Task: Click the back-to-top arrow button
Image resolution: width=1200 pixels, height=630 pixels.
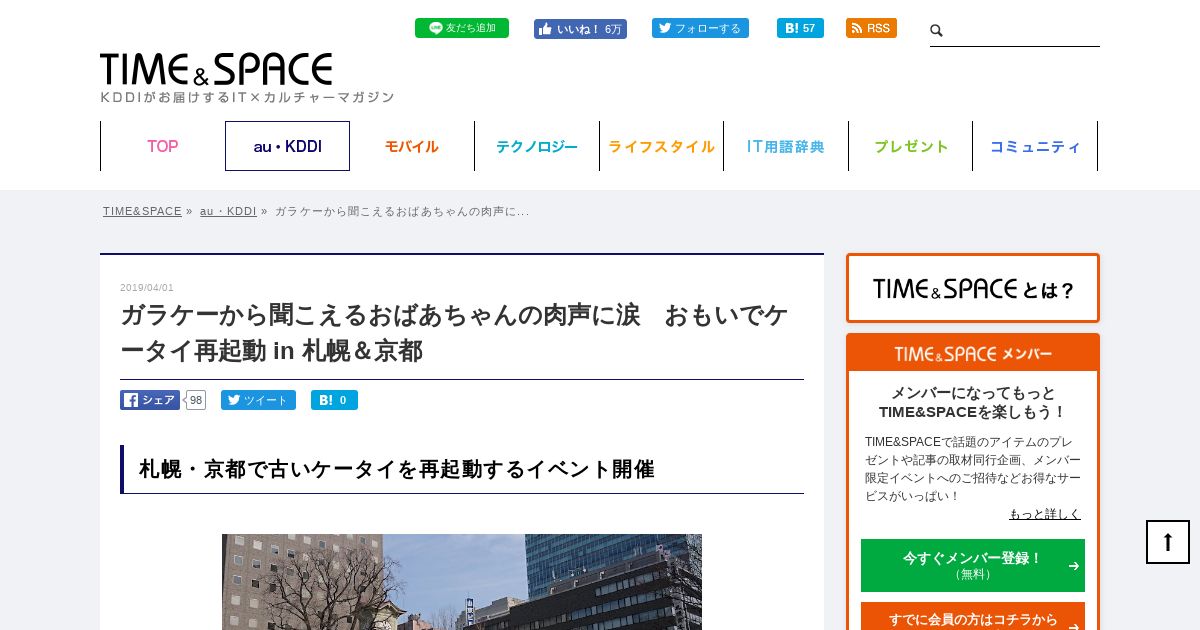Action: click(1168, 542)
